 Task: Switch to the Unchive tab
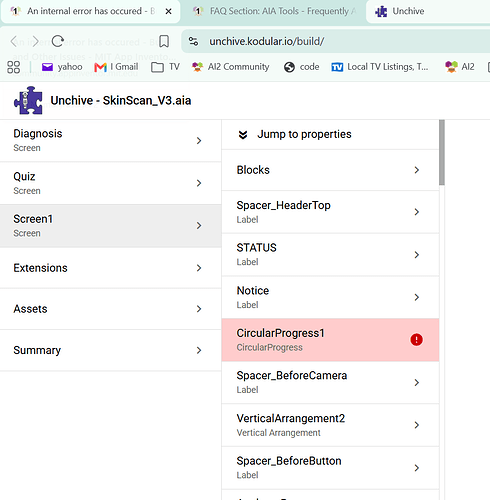pos(428,11)
